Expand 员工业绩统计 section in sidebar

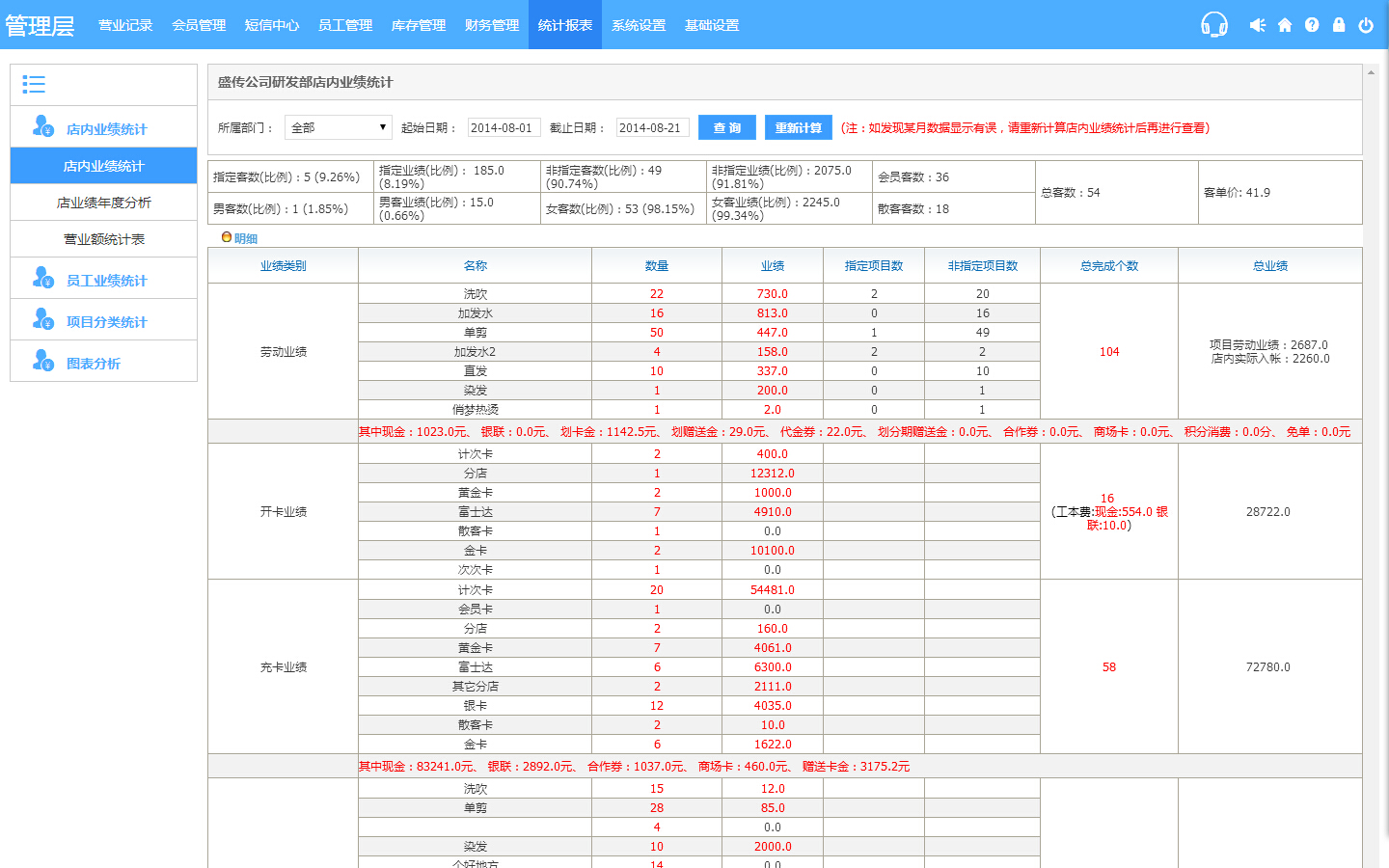tap(106, 281)
